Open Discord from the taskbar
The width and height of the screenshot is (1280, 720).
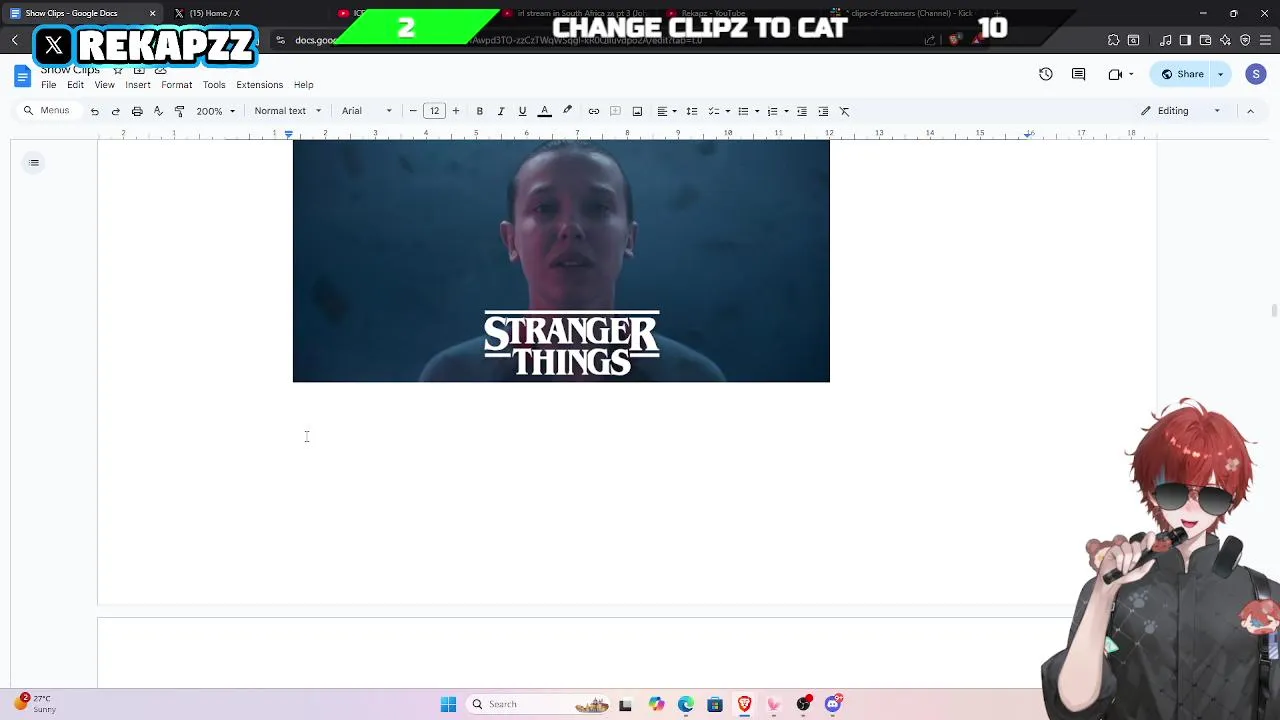[x=833, y=704]
